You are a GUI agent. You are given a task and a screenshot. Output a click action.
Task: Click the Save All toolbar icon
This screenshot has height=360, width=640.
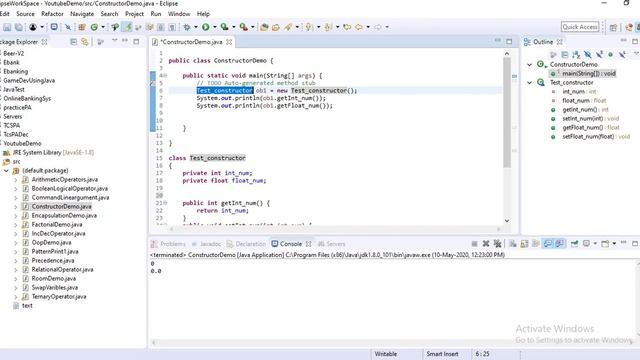pyautogui.click(x=19, y=27)
